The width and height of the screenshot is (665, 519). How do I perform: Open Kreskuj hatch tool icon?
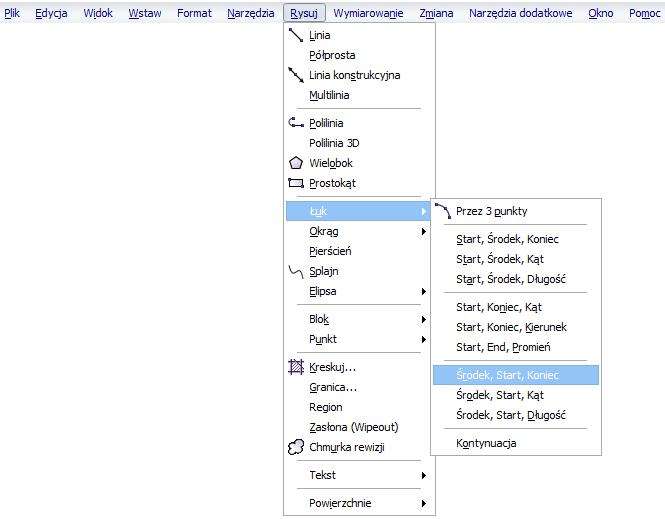pyautogui.click(x=296, y=367)
